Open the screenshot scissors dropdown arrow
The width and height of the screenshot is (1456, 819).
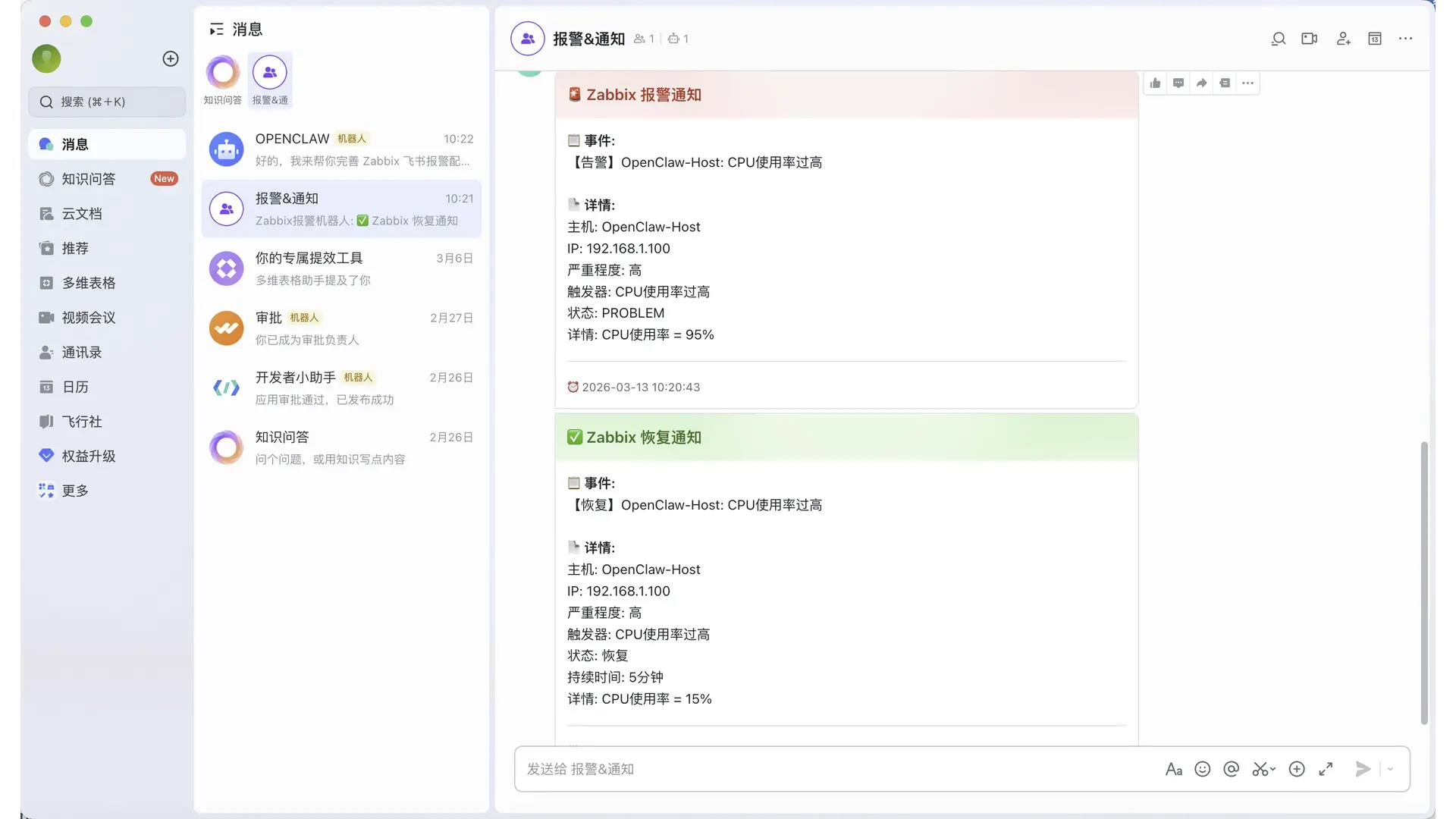(x=1273, y=769)
